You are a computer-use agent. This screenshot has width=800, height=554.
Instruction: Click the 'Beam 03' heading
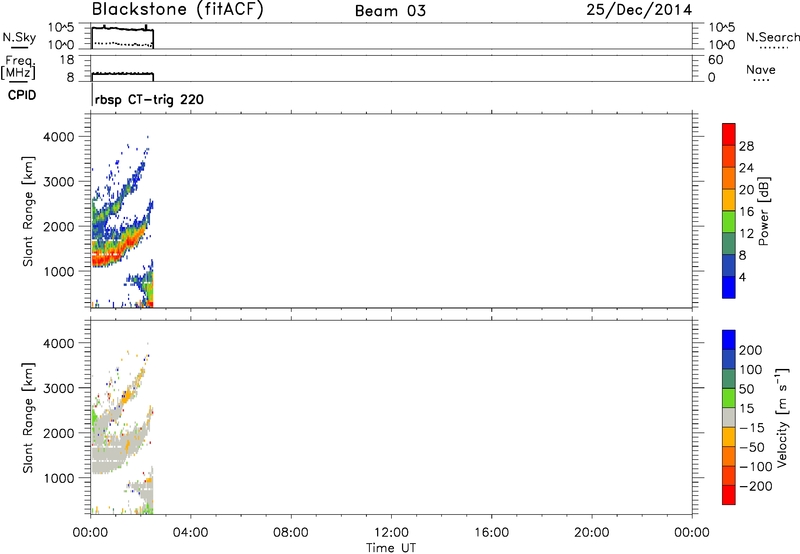coord(390,11)
